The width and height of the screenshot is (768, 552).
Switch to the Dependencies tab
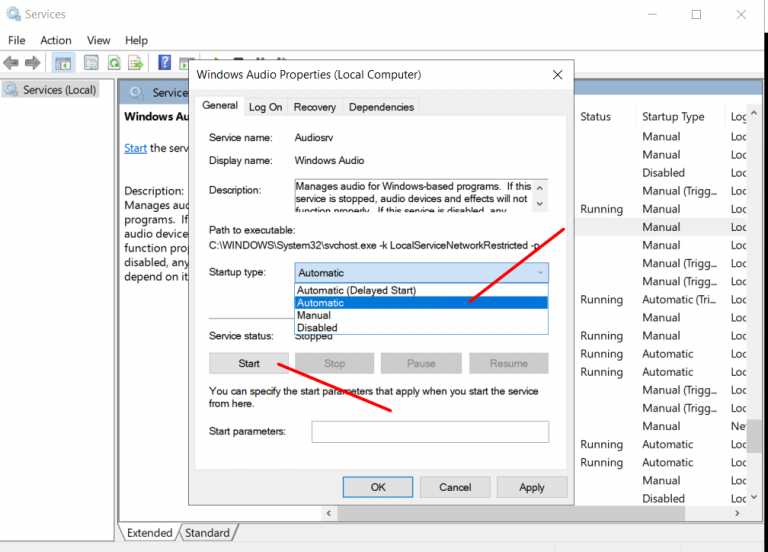point(382,107)
